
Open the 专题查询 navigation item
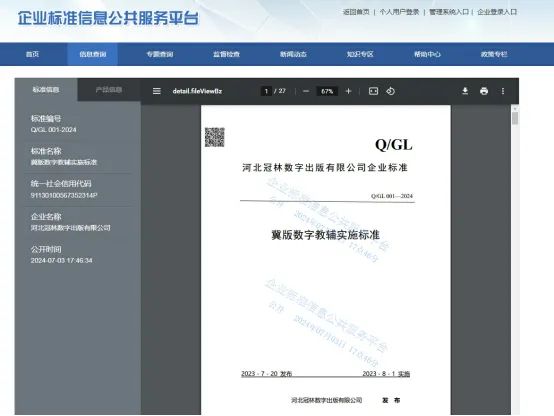[160, 54]
